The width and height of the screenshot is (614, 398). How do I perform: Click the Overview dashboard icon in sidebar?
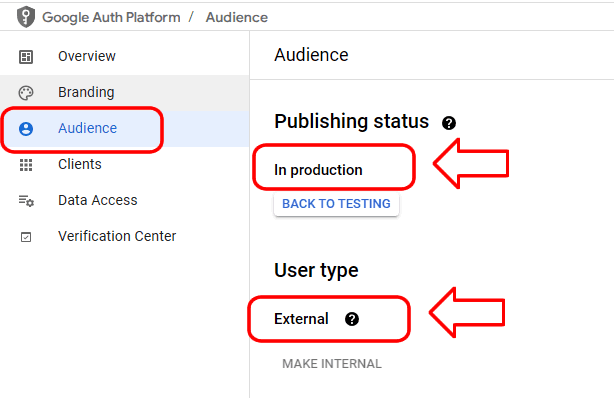[26, 57]
